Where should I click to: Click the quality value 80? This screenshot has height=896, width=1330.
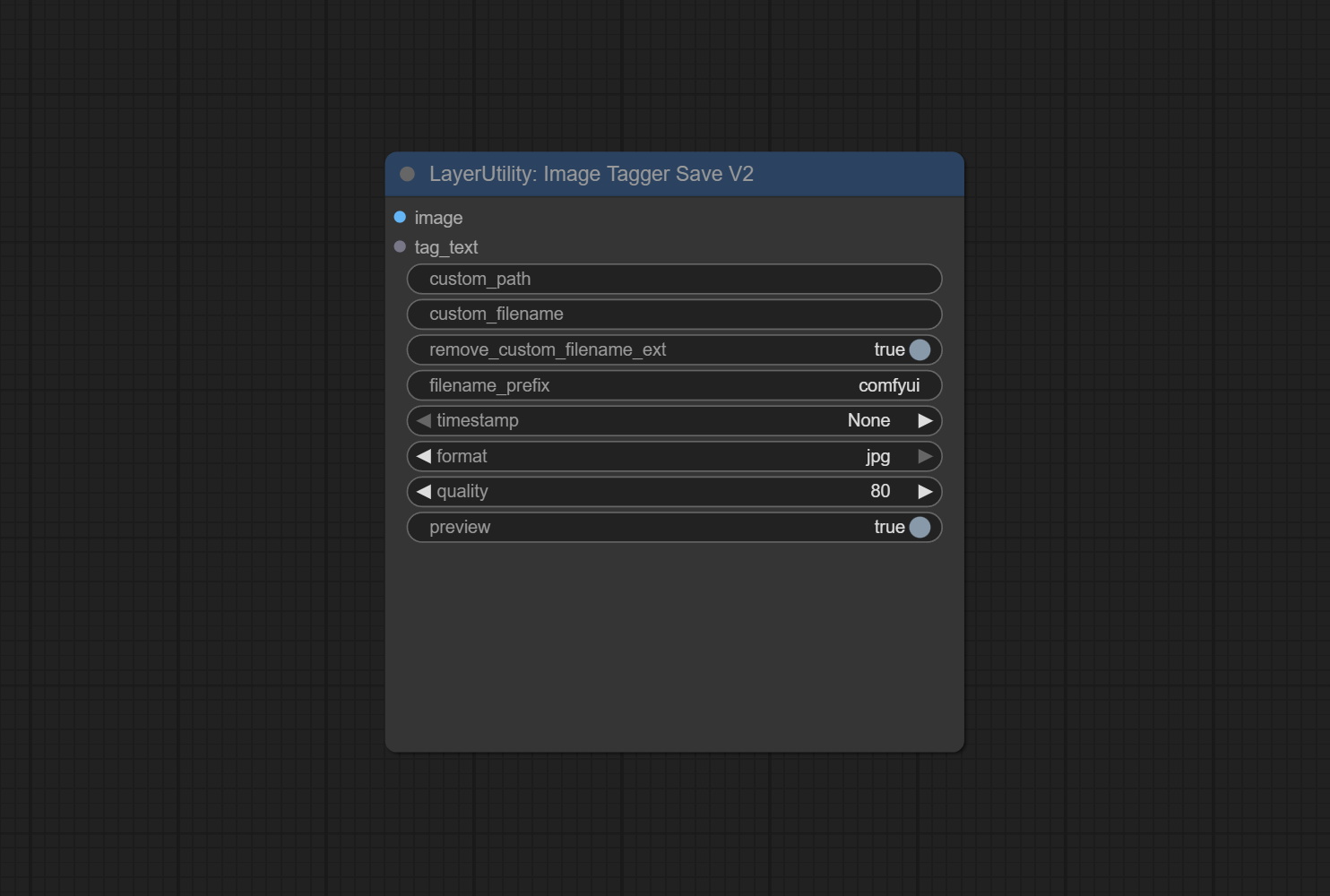(x=879, y=492)
